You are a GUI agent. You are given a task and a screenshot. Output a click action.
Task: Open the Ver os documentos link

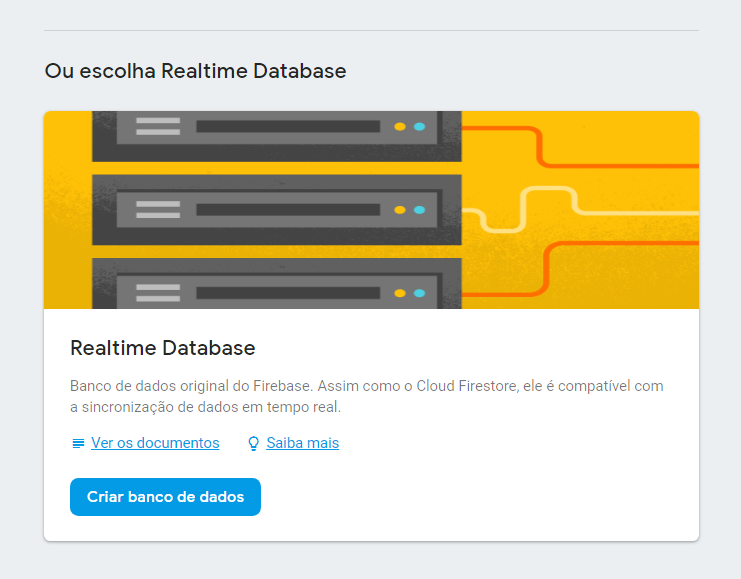(x=155, y=443)
